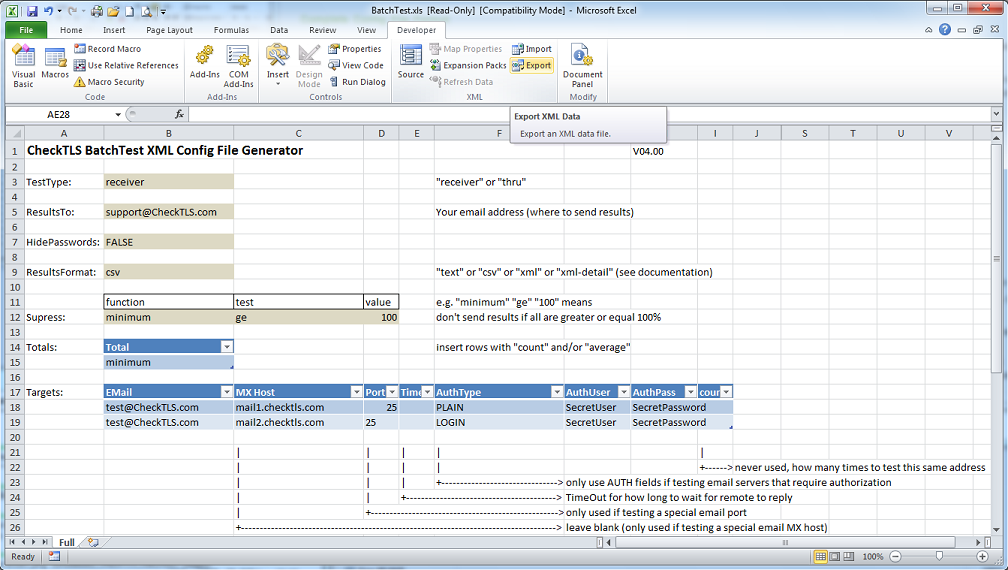Save the workbook from quick access toolbar
Screen dimensions: 1008x570
(x=32, y=11)
